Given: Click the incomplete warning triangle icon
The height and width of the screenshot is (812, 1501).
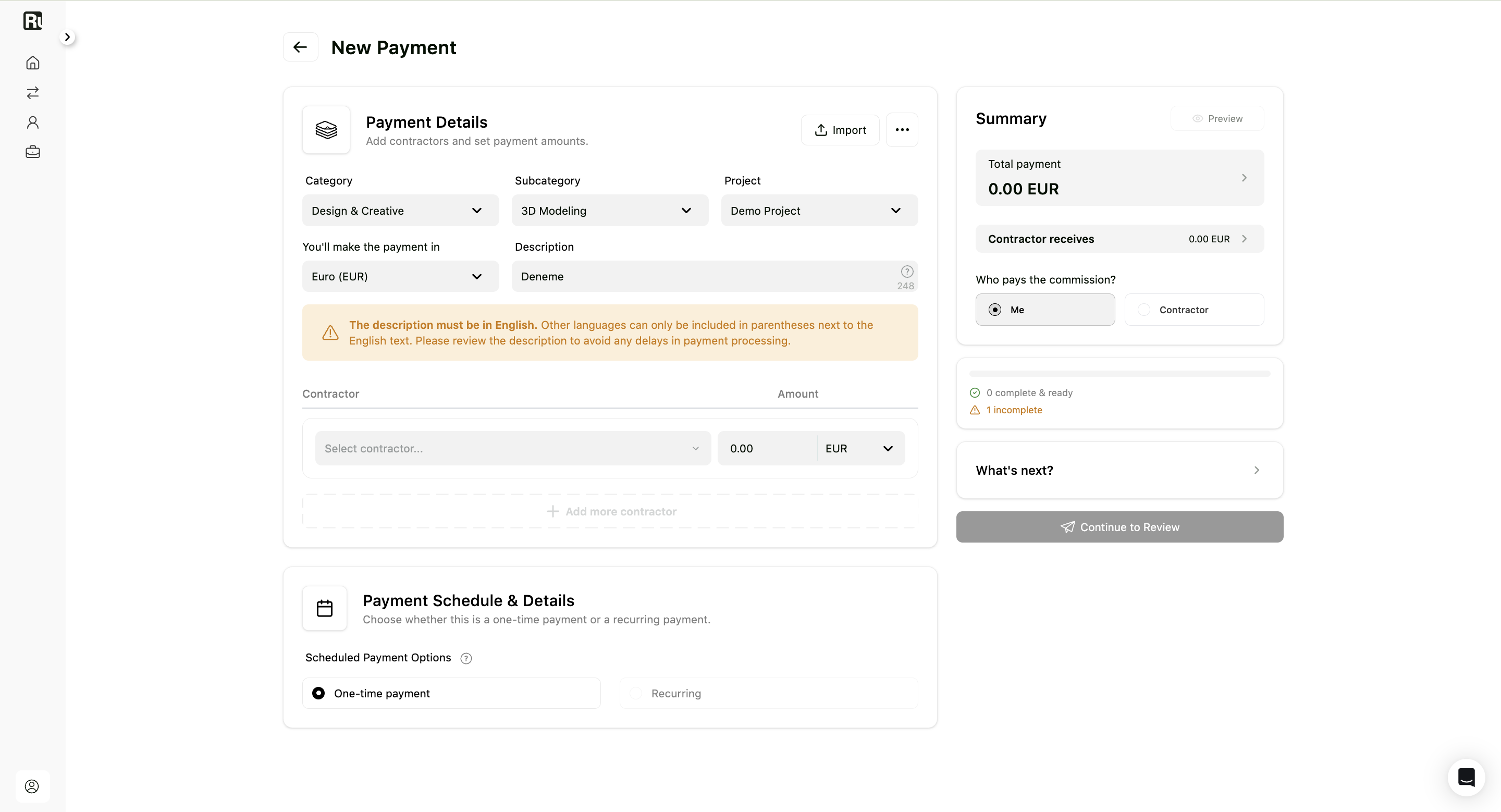Looking at the screenshot, I should (x=975, y=410).
